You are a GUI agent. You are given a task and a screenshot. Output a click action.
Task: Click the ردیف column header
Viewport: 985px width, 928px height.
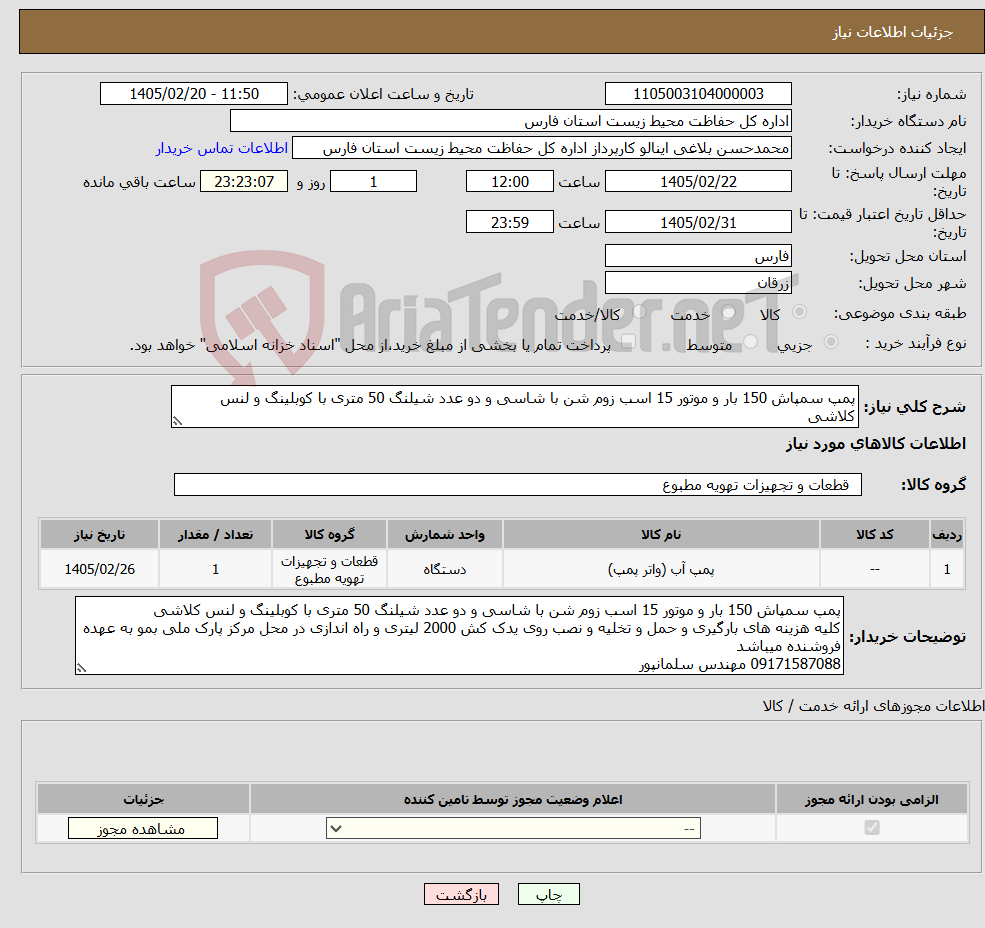coord(947,534)
